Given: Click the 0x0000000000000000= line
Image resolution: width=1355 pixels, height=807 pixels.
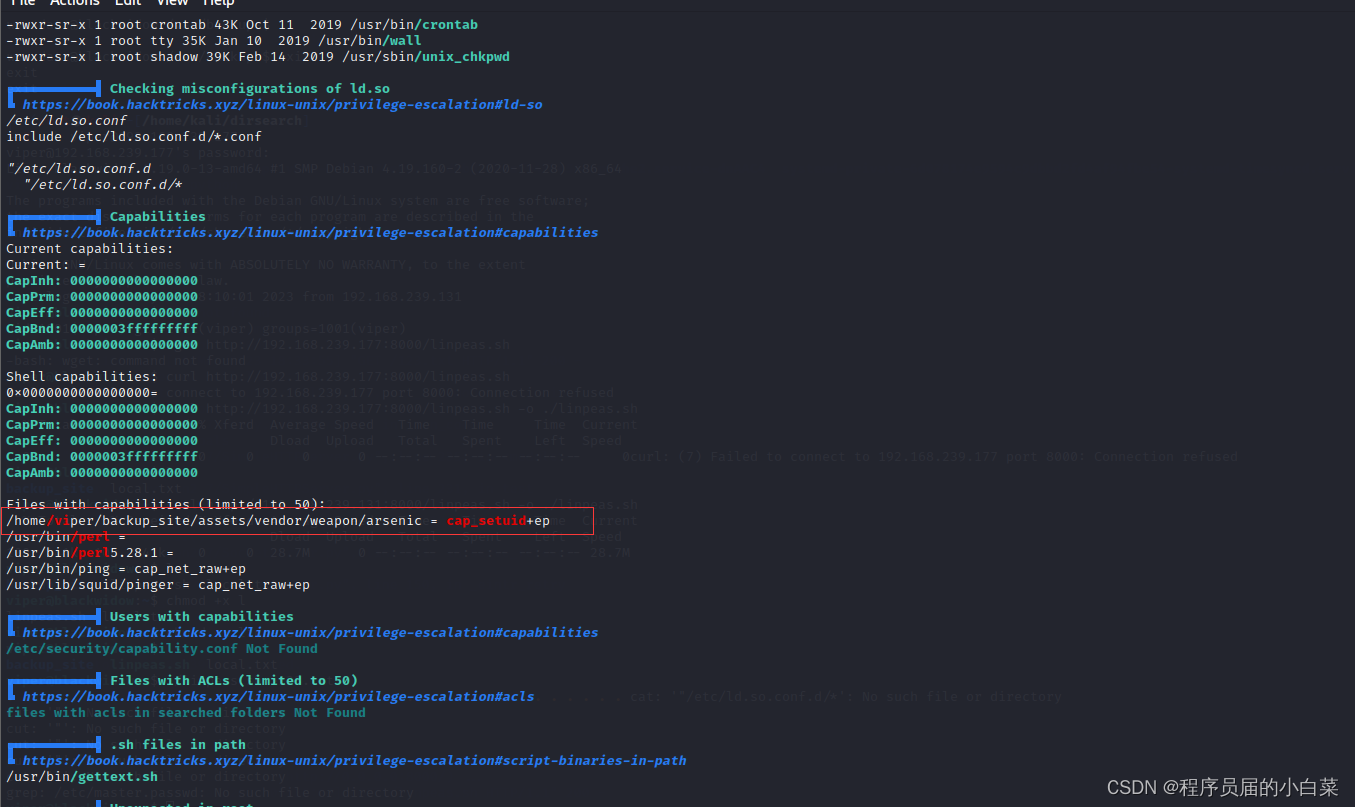Looking at the screenshot, I should pyautogui.click(x=82, y=392).
